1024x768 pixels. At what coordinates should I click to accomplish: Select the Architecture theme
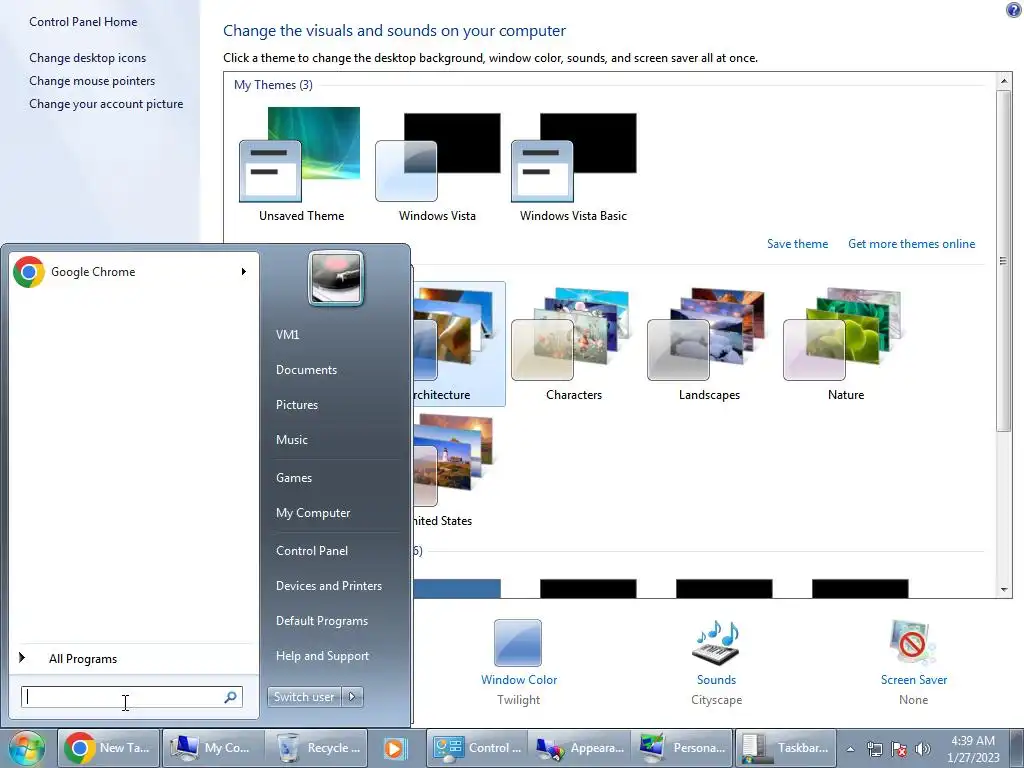[458, 344]
